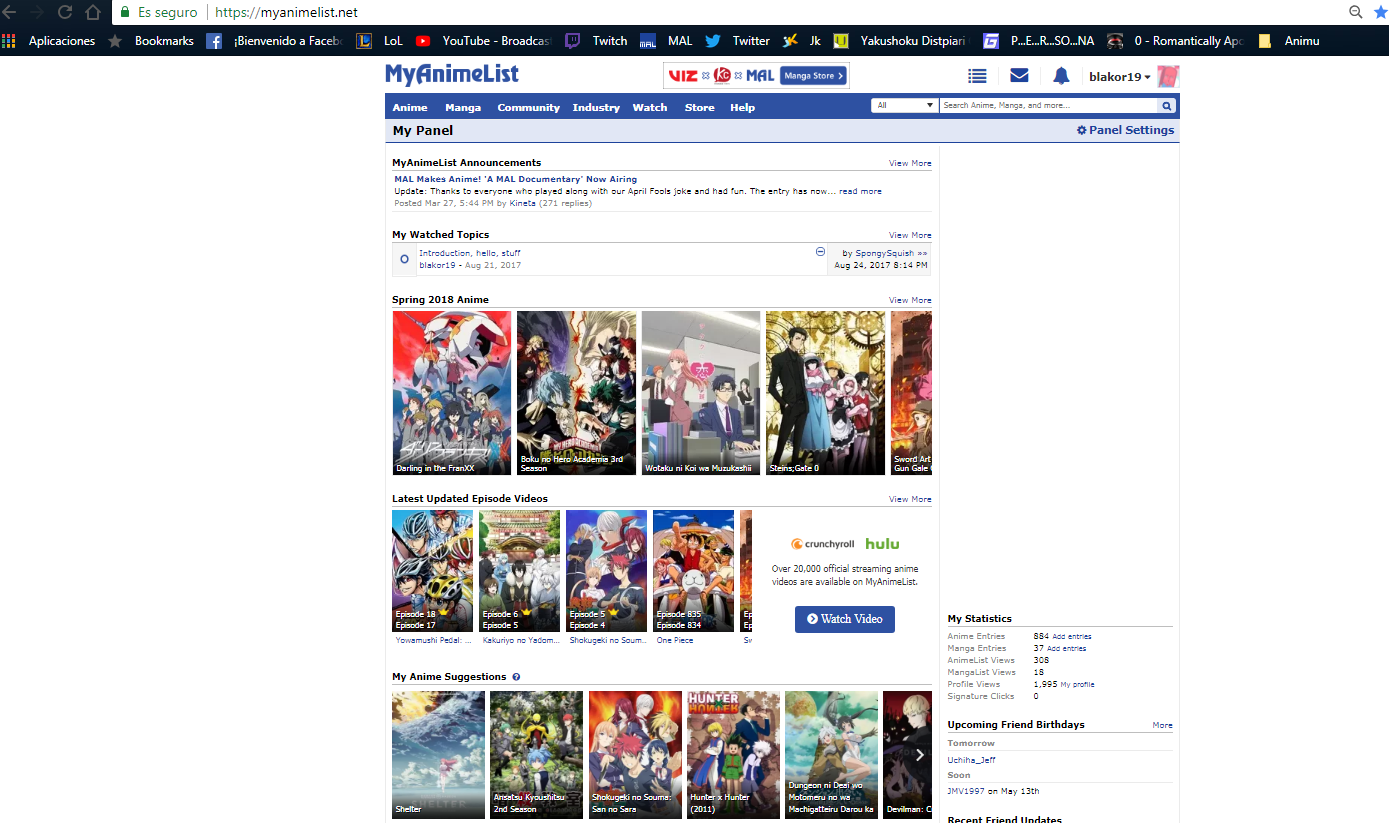Open Wotaku ni Koi wa Muzukashii poster
The height and width of the screenshot is (823, 1389).
click(x=701, y=392)
